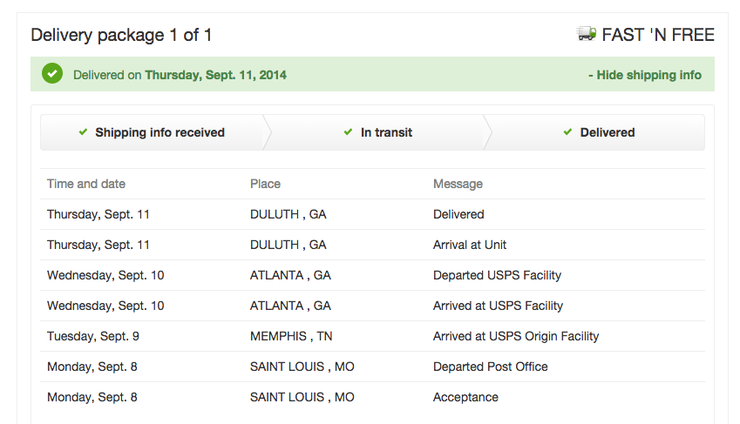Click the Delivered message in first row

pyautogui.click(x=459, y=214)
